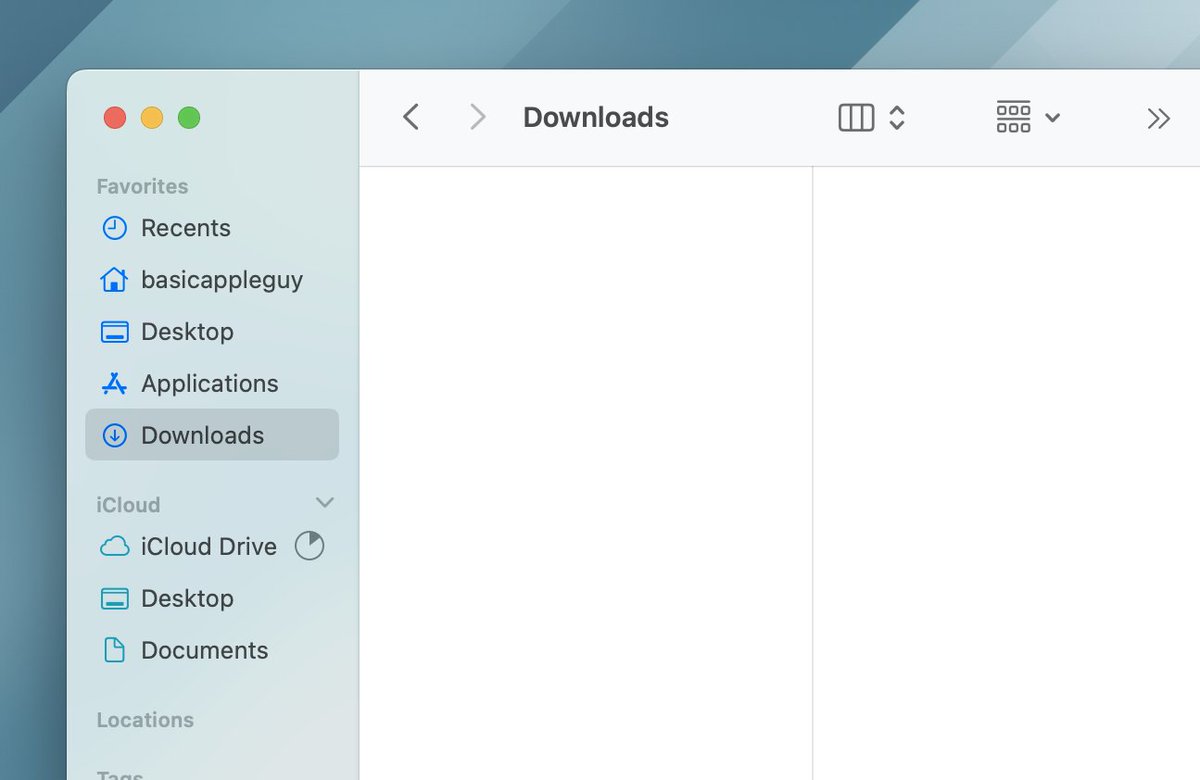Open the group-by dropdown chevron
Image resolution: width=1200 pixels, height=780 pixels.
point(1052,118)
